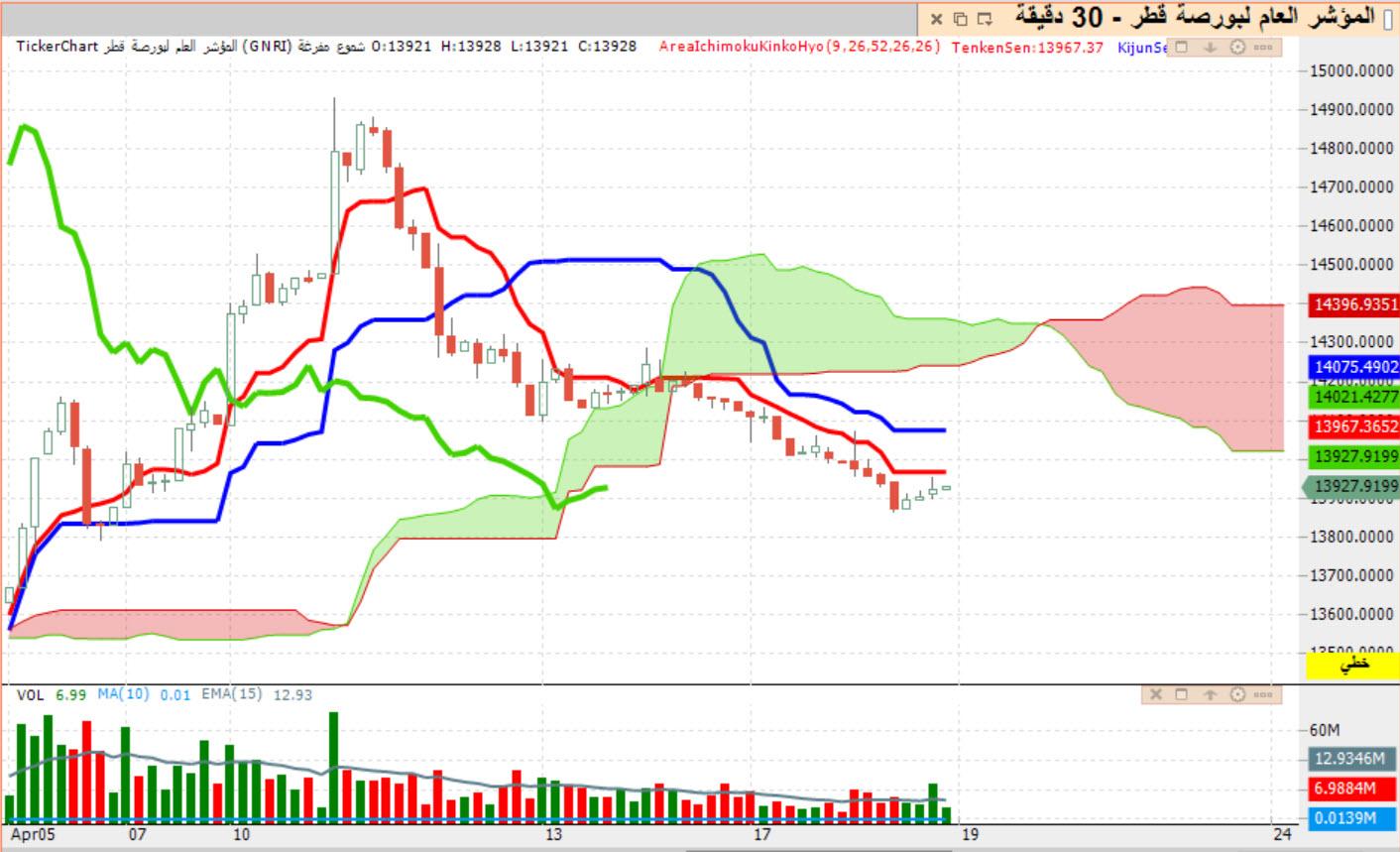Image resolution: width=1400 pixels, height=852 pixels.
Task: Close the volume panel
Action: pyautogui.click(x=1155, y=694)
